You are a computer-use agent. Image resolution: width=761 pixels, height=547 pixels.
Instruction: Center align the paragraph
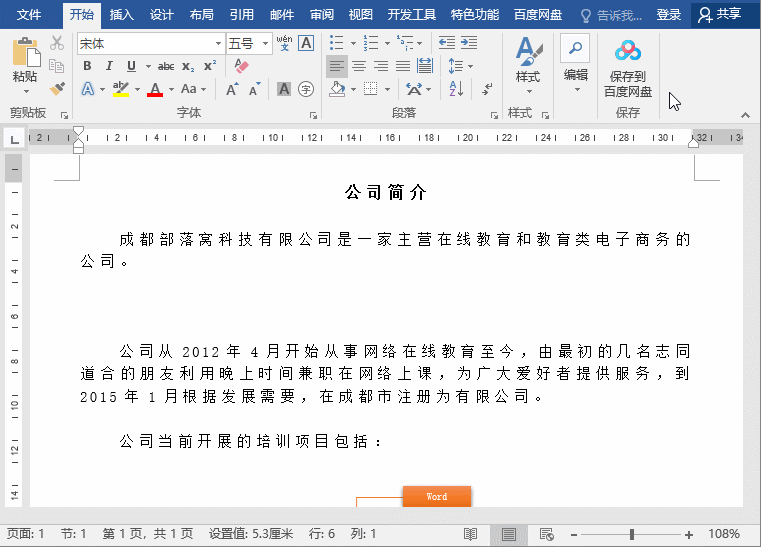[359, 66]
